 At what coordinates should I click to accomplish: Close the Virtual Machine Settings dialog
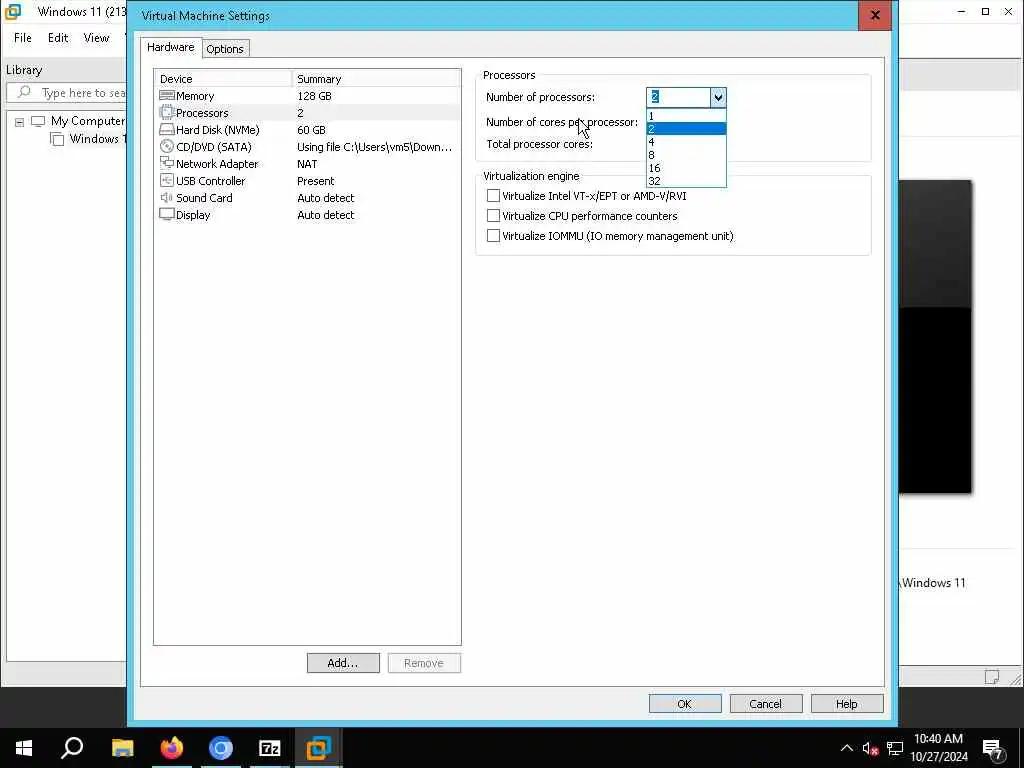point(874,15)
